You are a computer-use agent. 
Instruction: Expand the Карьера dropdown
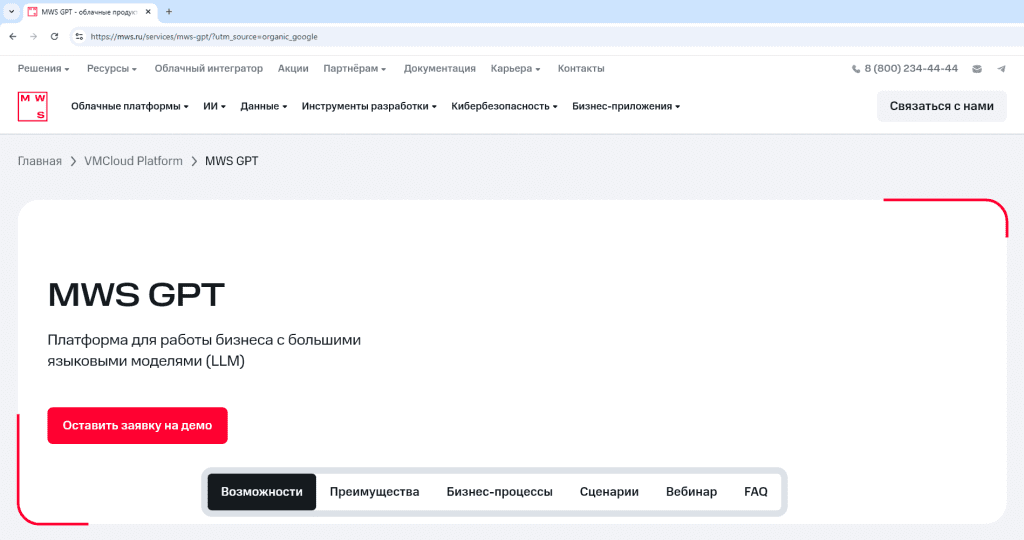click(515, 69)
